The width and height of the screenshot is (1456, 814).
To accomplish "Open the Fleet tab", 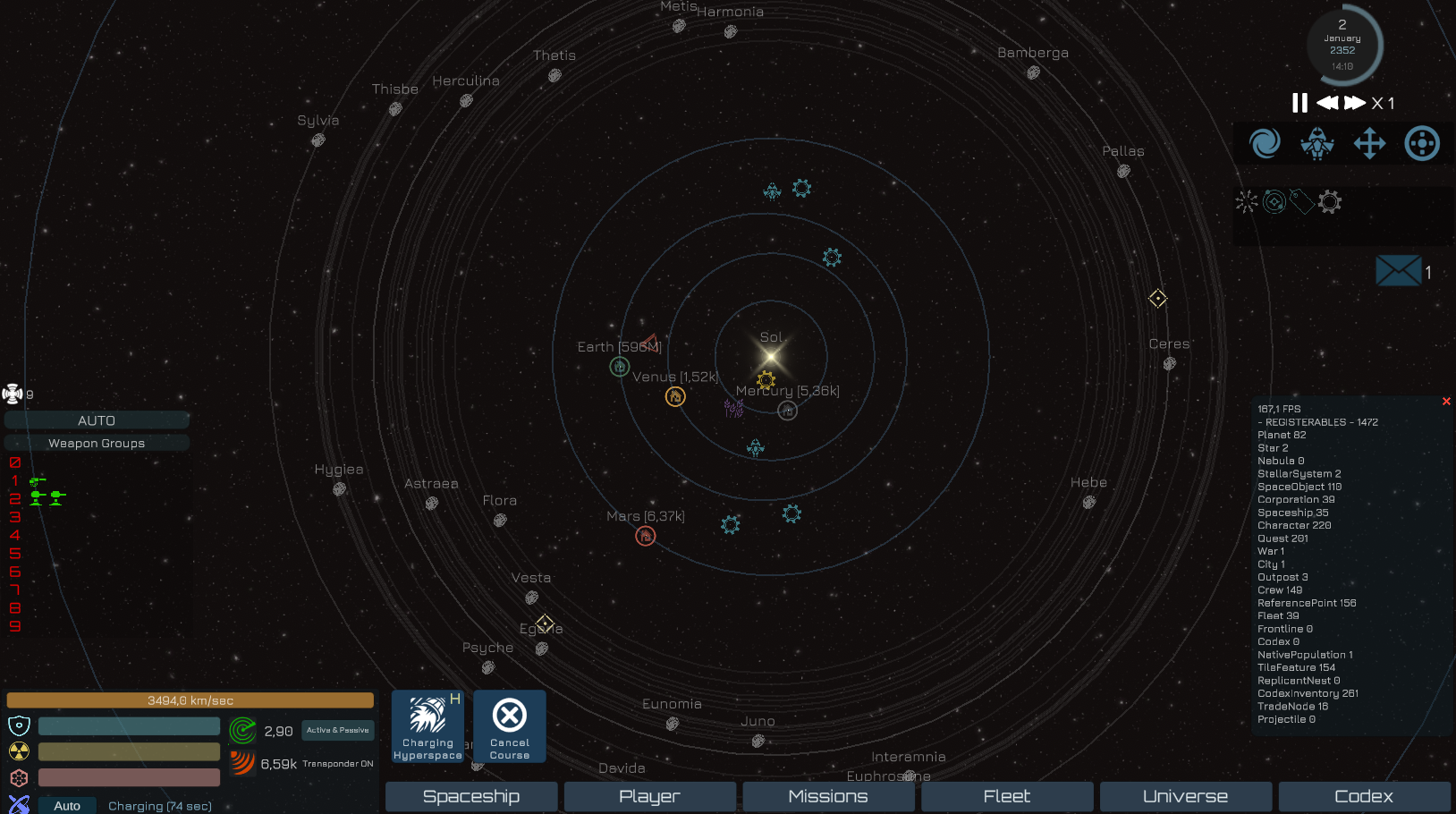I will (1007, 796).
